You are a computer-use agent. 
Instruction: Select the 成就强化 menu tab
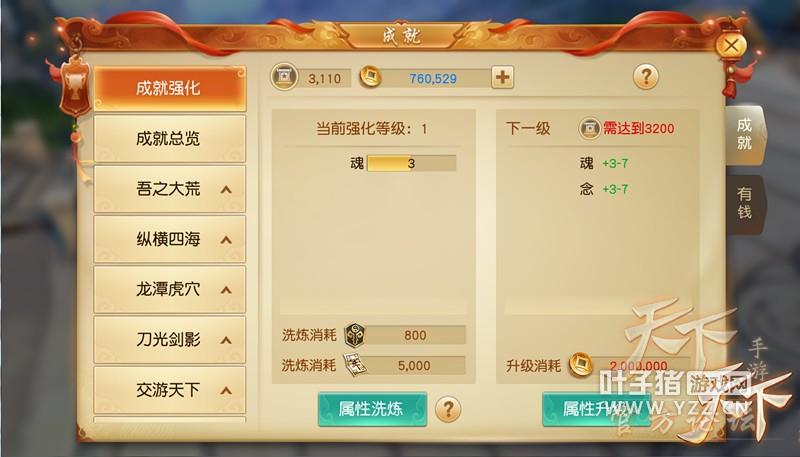click(x=169, y=88)
